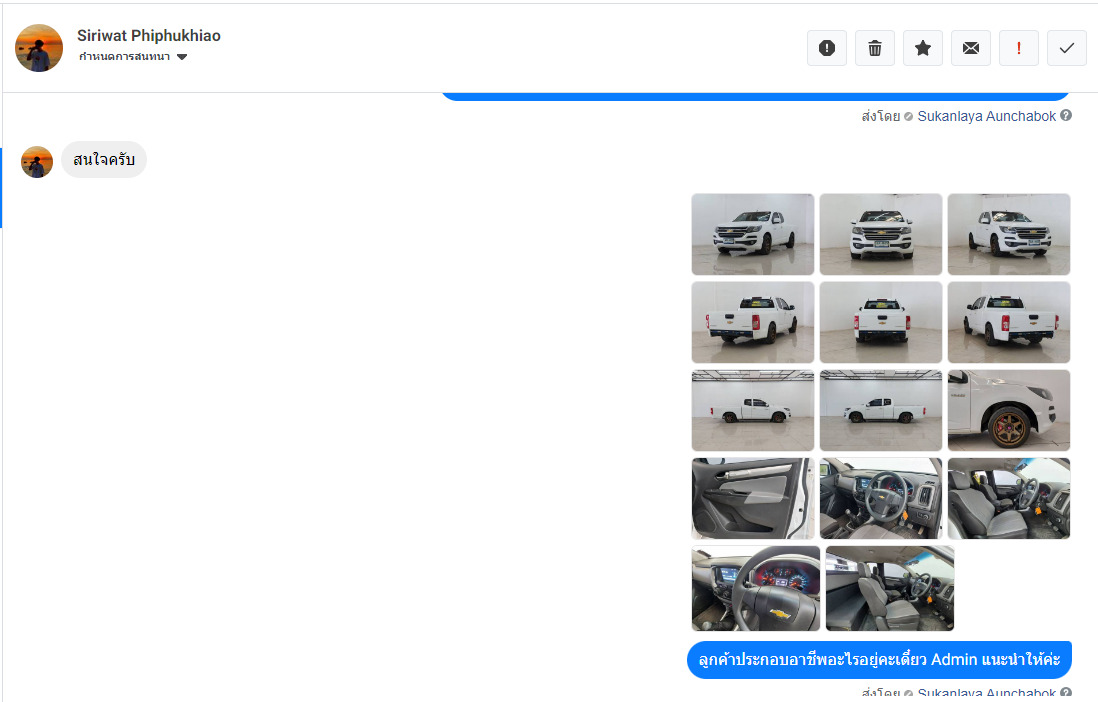This screenshot has width=1098, height=702.
Task: Open rear-right angle photo of the pickup
Action: click(753, 322)
